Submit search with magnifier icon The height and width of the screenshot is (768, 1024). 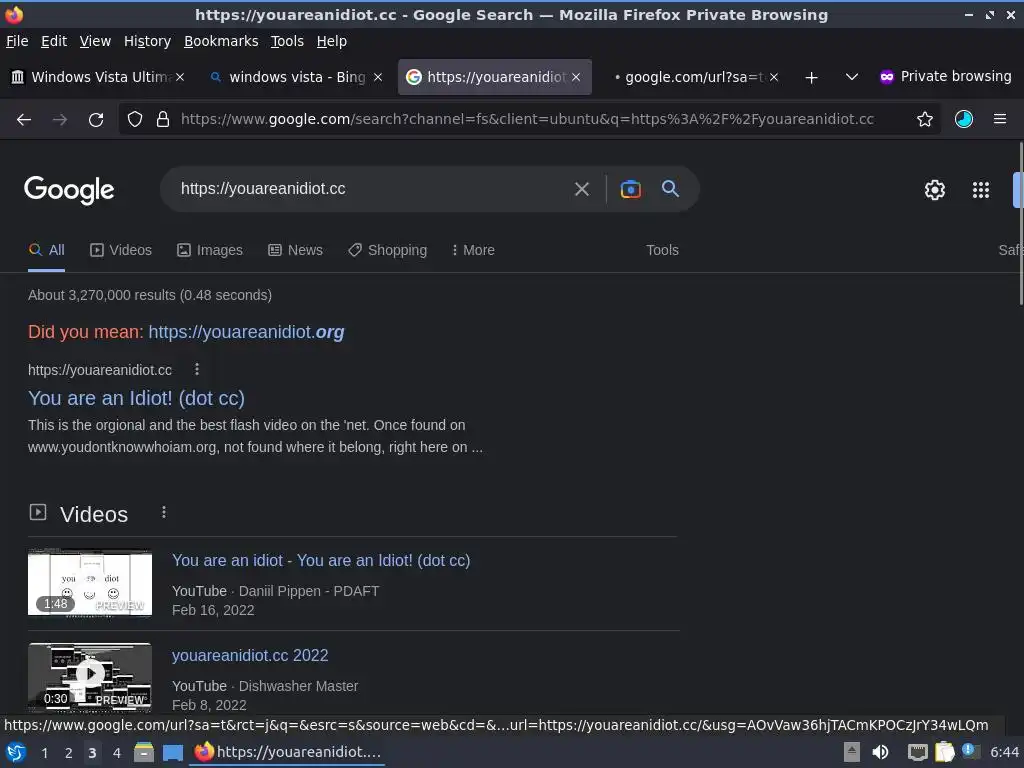point(670,189)
